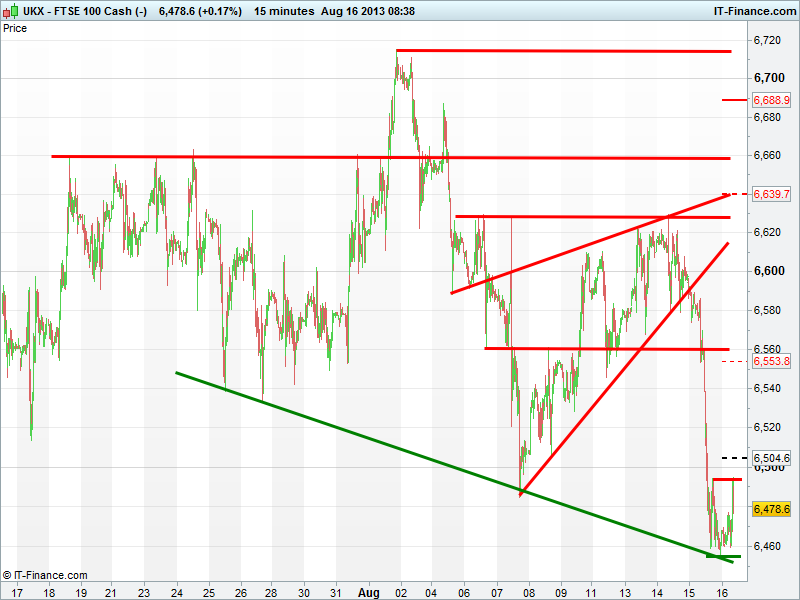
Task: Click the 6,460 price axis label
Action: coord(767,546)
